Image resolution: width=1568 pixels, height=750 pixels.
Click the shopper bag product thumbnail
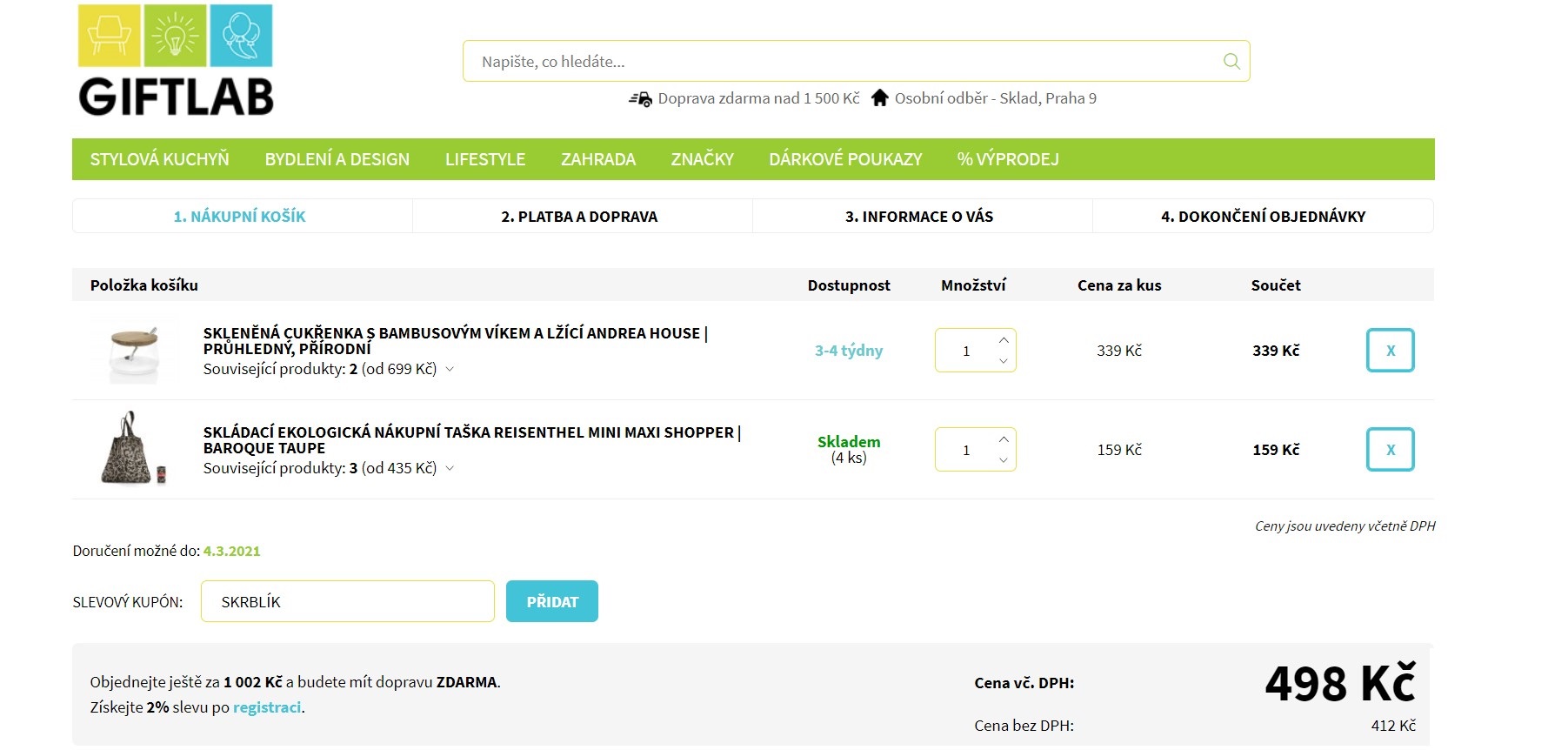click(133, 448)
